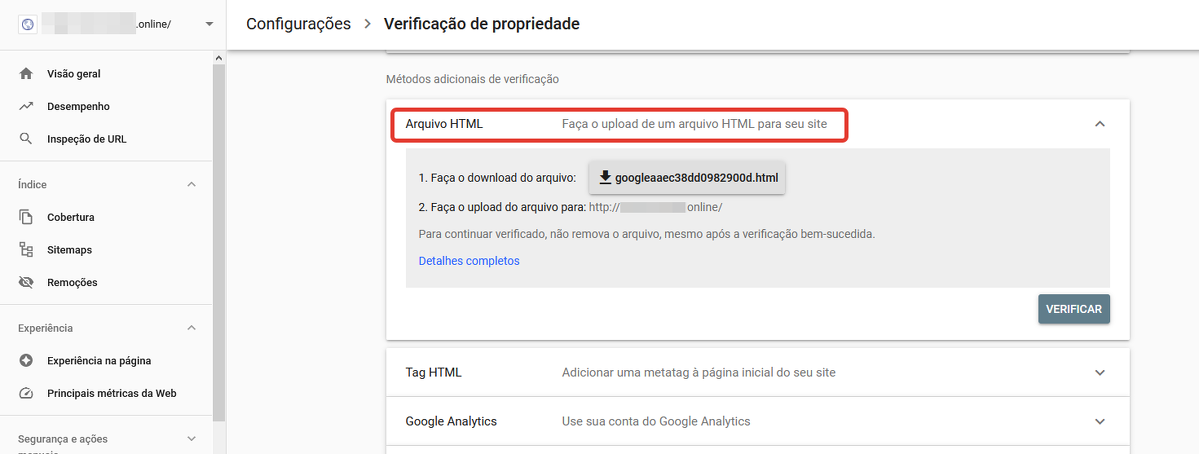Screen dimensions: 1199x454
Task: Click the Visão geral home icon
Action: coord(26,74)
